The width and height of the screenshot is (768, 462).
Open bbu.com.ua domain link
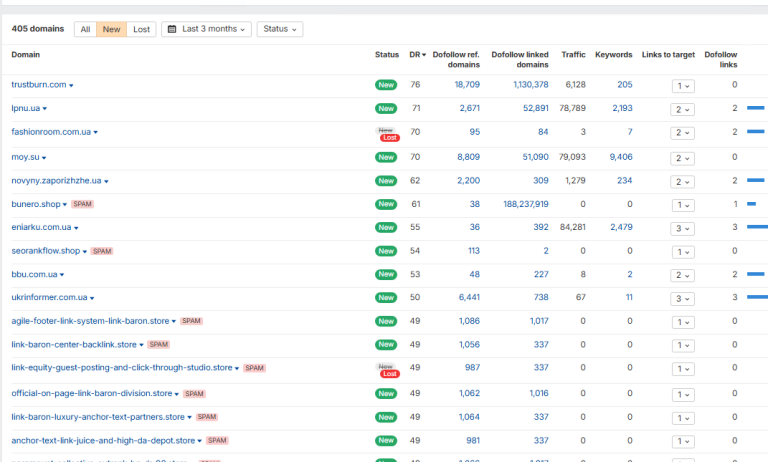click(x=34, y=274)
